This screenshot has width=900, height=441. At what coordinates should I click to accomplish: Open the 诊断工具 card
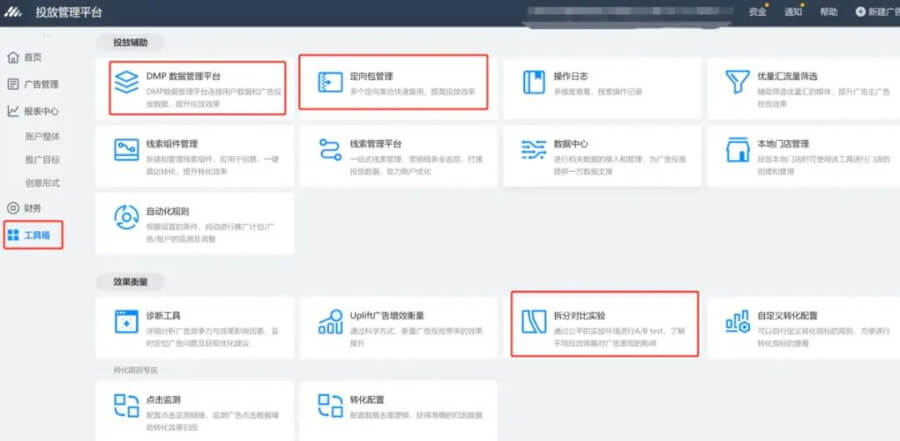click(x=195, y=322)
